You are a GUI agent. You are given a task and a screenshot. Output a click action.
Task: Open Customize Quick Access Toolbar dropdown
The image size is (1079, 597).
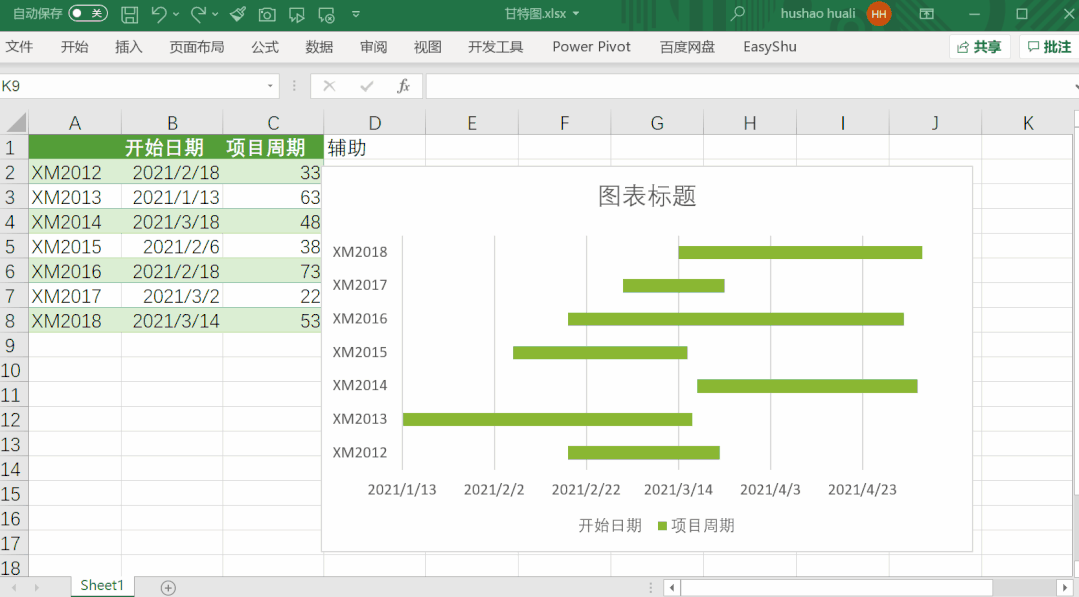pos(356,14)
